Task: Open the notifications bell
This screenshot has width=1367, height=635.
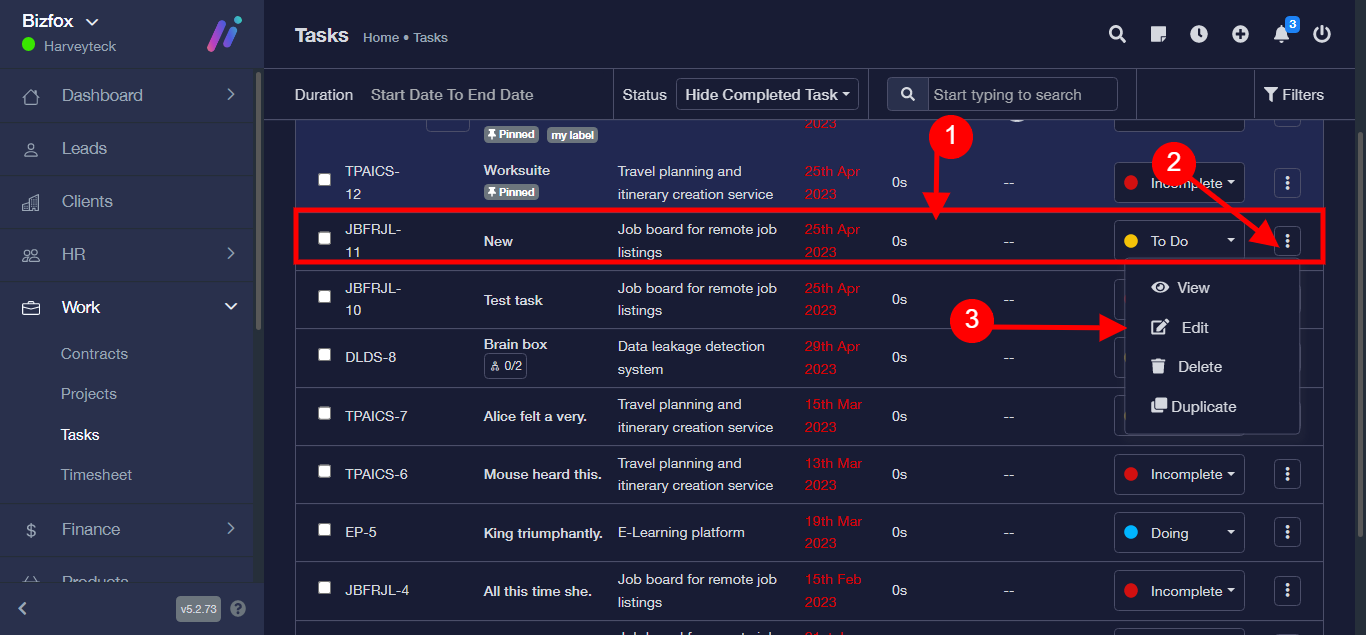Action: (1281, 35)
